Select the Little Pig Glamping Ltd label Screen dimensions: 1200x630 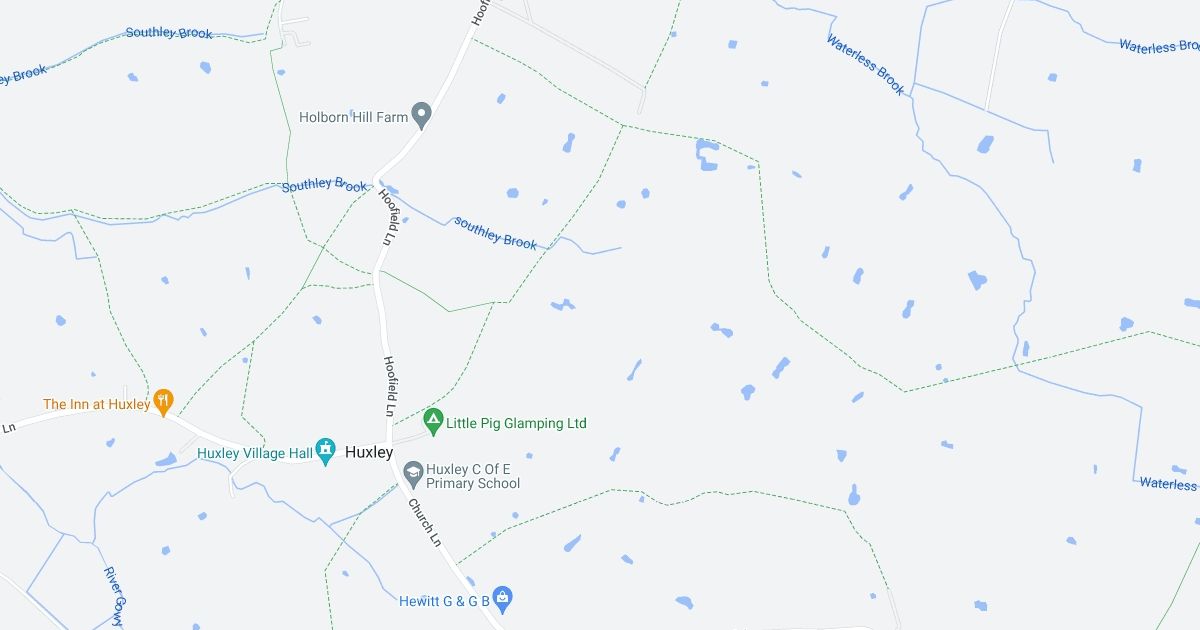(x=516, y=423)
